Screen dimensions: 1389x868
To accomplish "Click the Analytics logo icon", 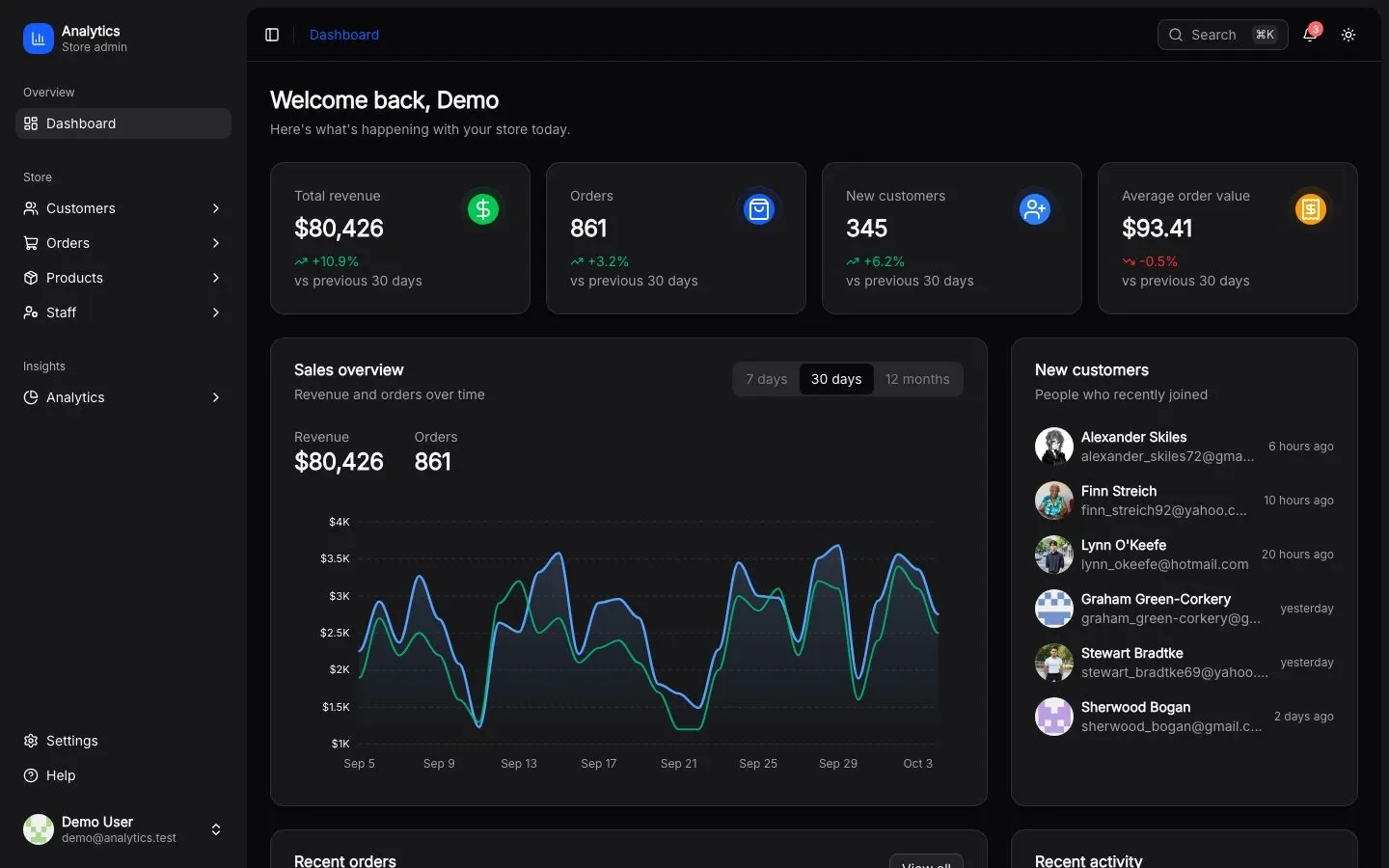I will 39,39.
